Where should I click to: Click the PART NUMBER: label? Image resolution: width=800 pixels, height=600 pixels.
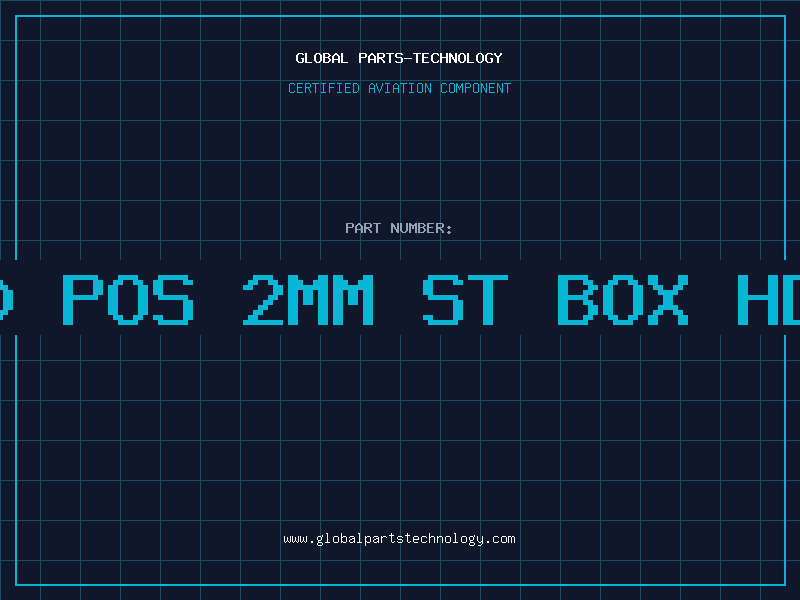tap(399, 228)
